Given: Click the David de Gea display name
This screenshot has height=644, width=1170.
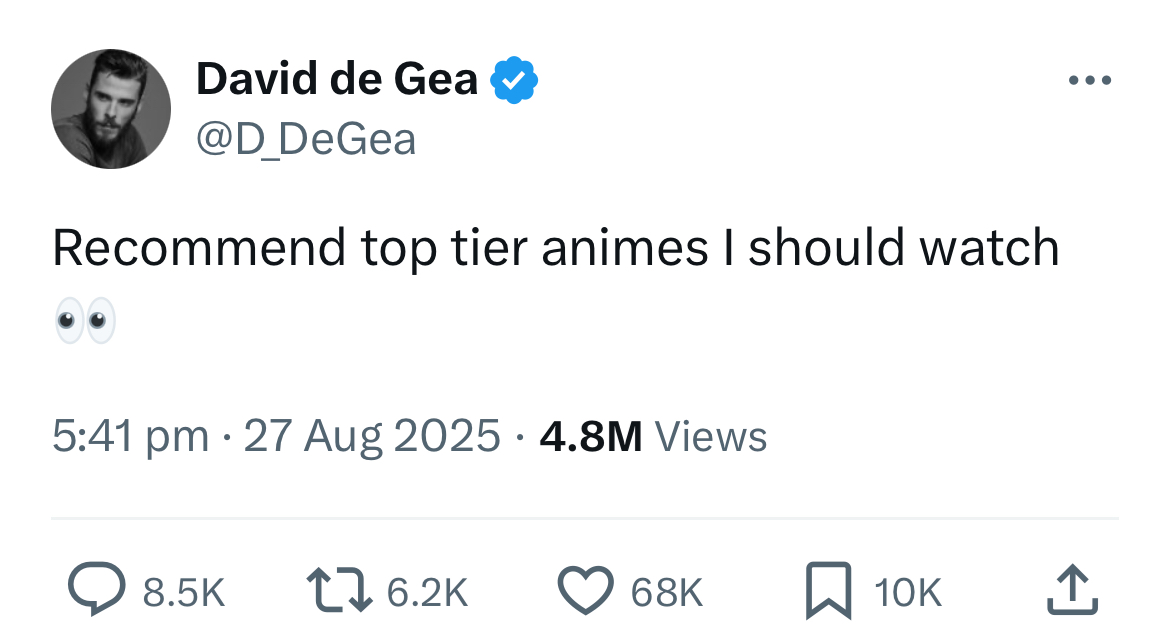Looking at the screenshot, I should (x=337, y=79).
